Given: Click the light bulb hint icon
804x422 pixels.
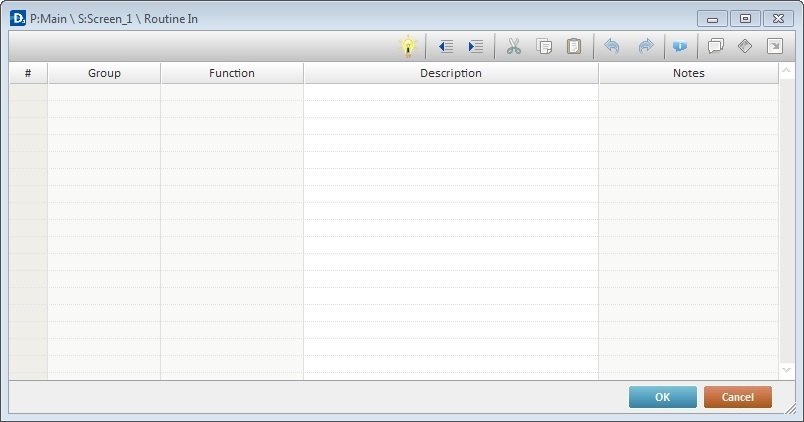Looking at the screenshot, I should coord(408,46).
